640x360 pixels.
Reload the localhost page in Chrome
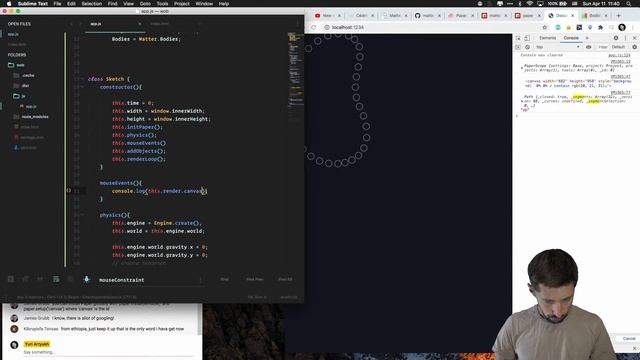[313, 27]
